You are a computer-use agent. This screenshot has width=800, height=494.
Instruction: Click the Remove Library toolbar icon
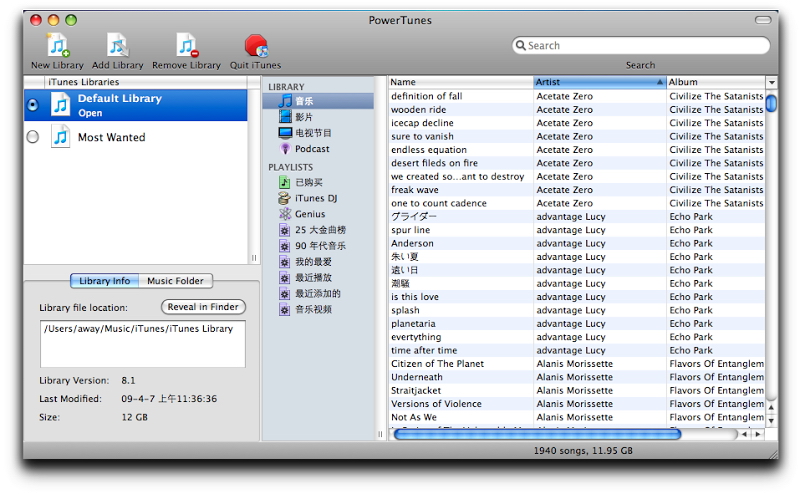(186, 46)
